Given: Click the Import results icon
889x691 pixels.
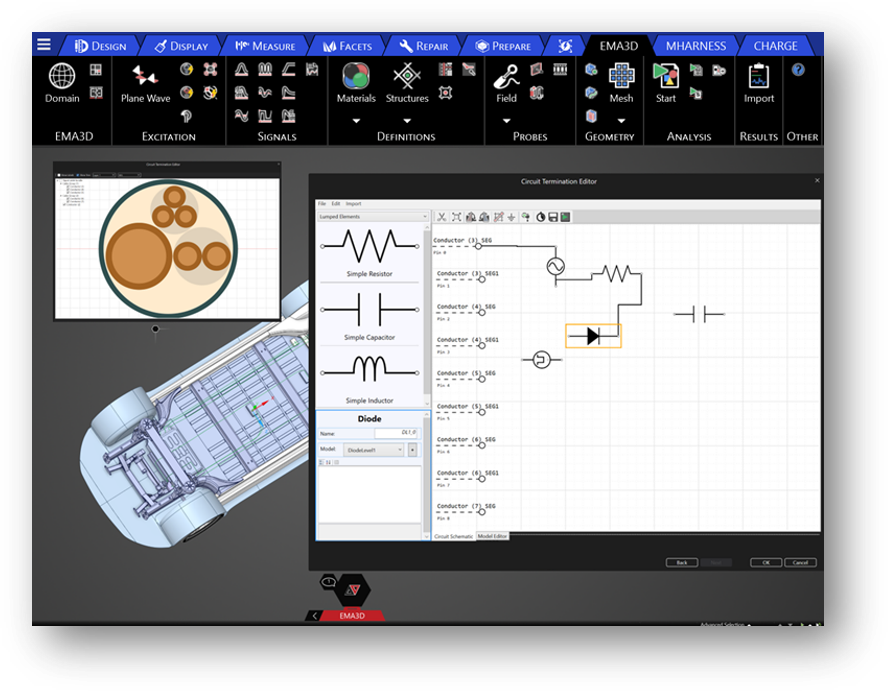Looking at the screenshot, I should coord(759,77).
